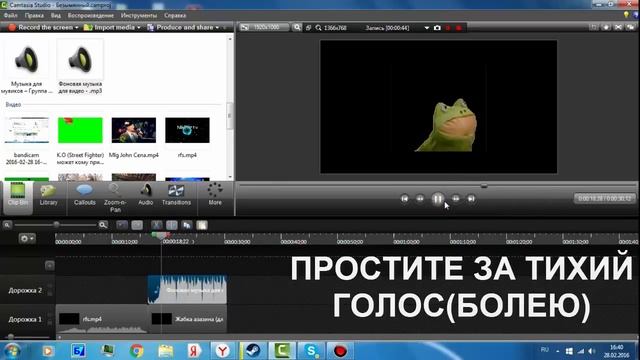Open the Zoom-n-Pan tab

tap(115, 198)
